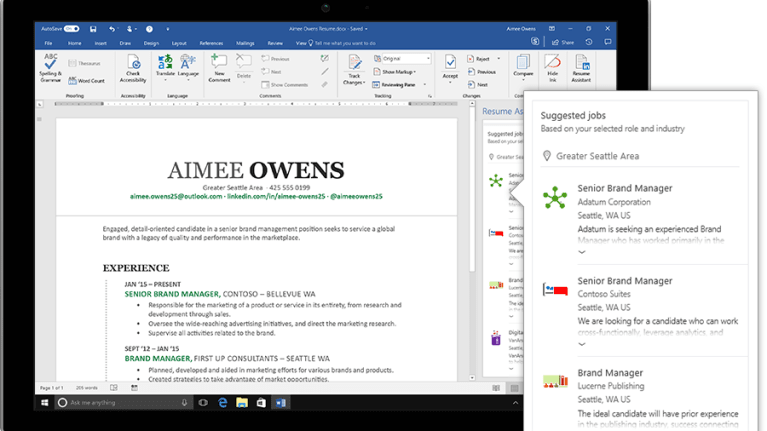767x431 pixels.
Task: Click the Delete comment button
Action: 244,68
